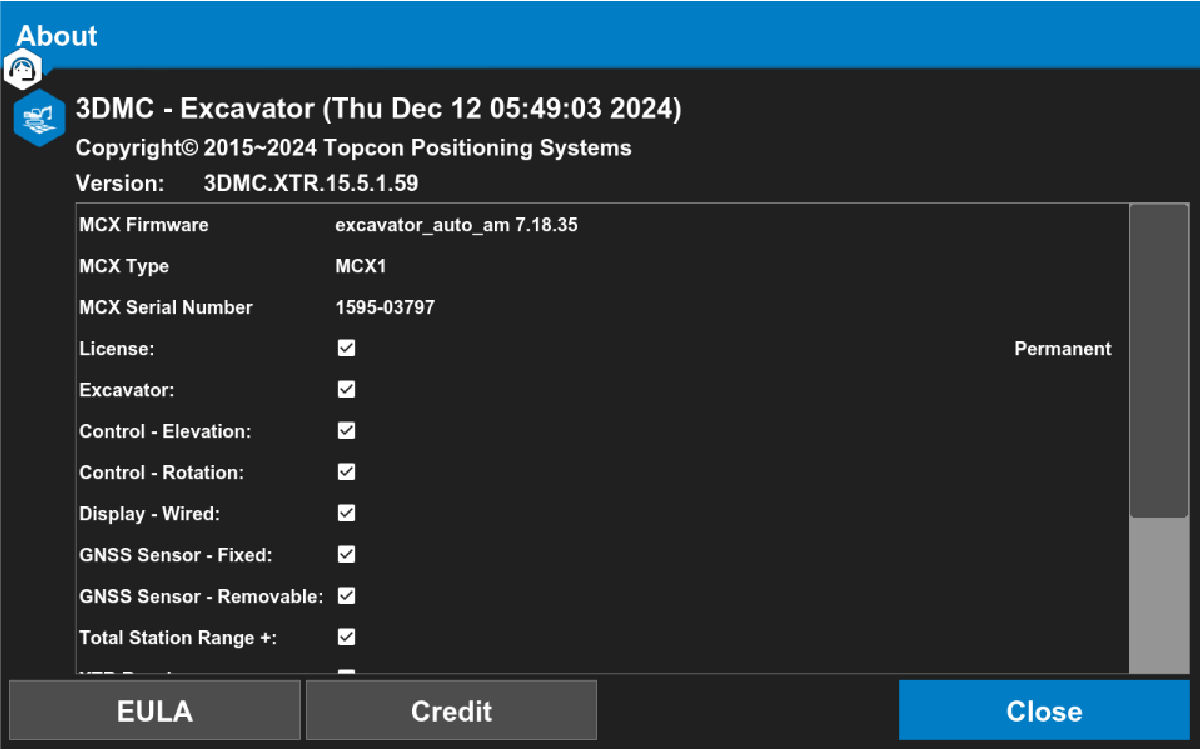Click the dark scrollbar thumb
Image resolution: width=1201 pixels, height=750 pixels.
point(1158,360)
